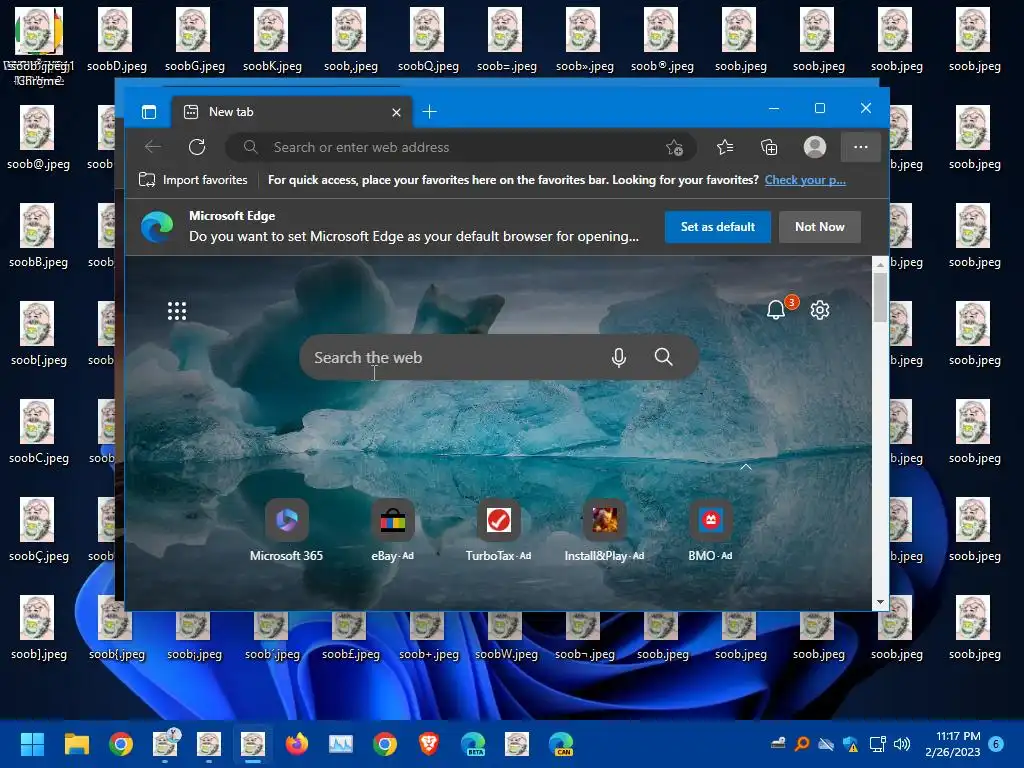Select soob=.jpeg on desktop
The width and height of the screenshot is (1024, 768).
click(507, 40)
